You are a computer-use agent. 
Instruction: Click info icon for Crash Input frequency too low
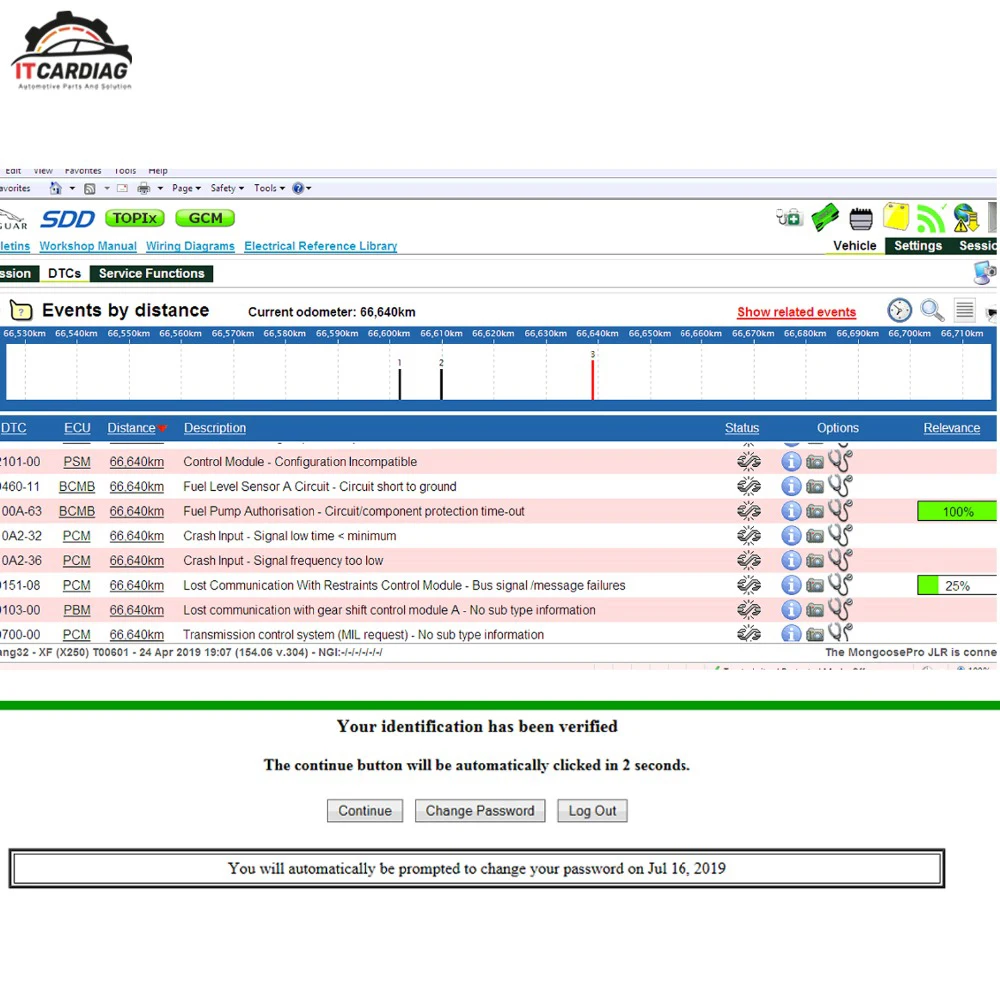point(791,560)
